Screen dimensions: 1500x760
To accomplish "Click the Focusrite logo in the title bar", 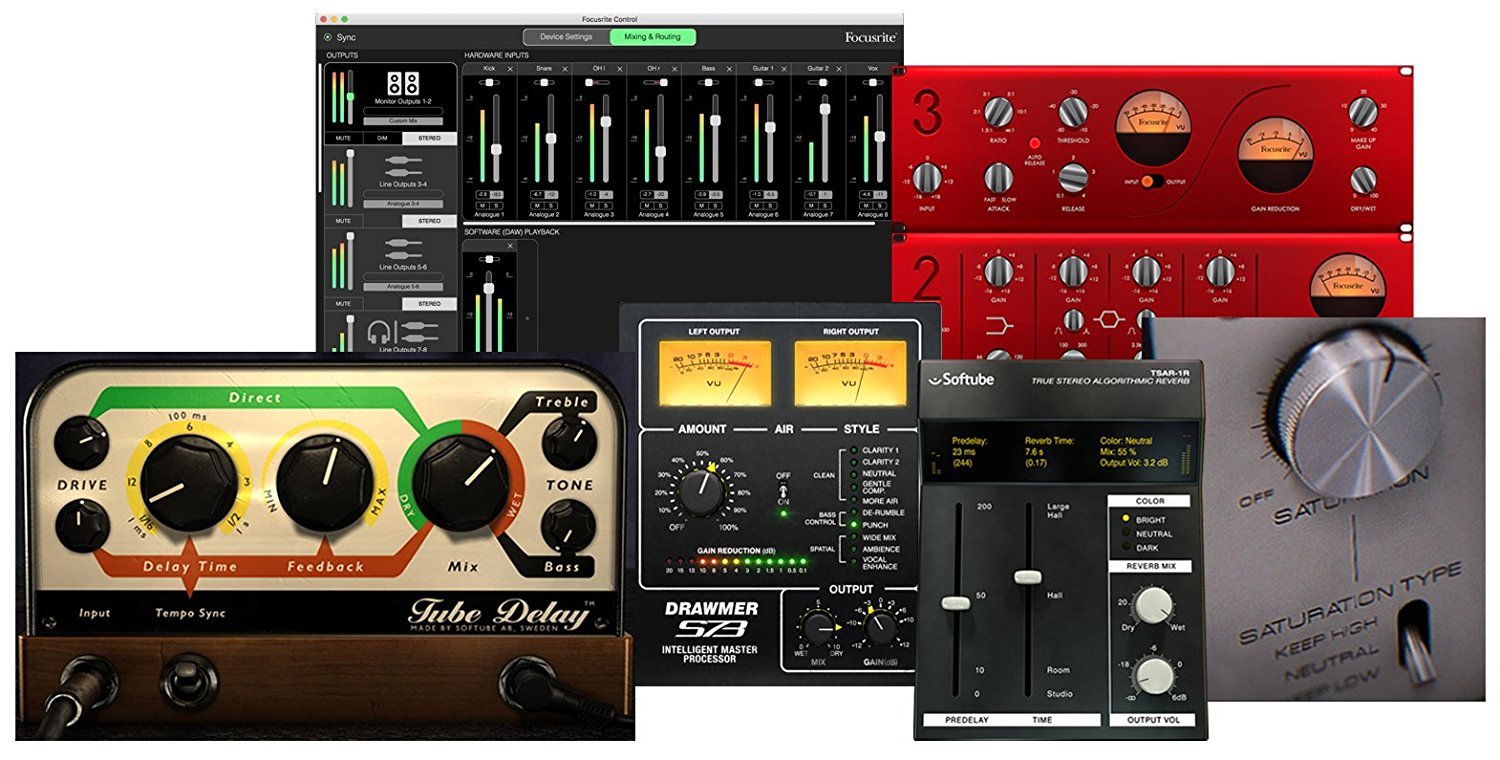I will pos(873,35).
